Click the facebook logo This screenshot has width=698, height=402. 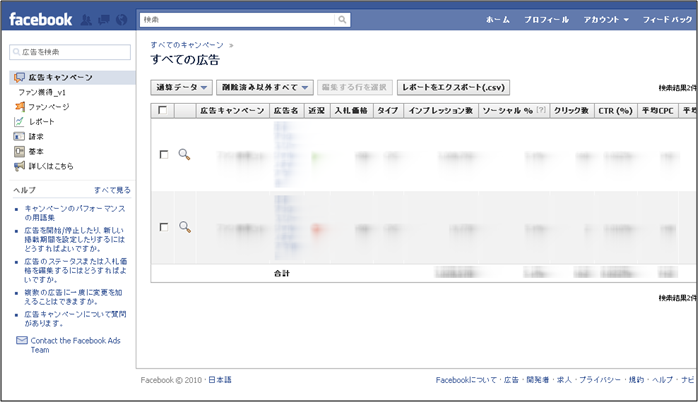pyautogui.click(x=41, y=20)
